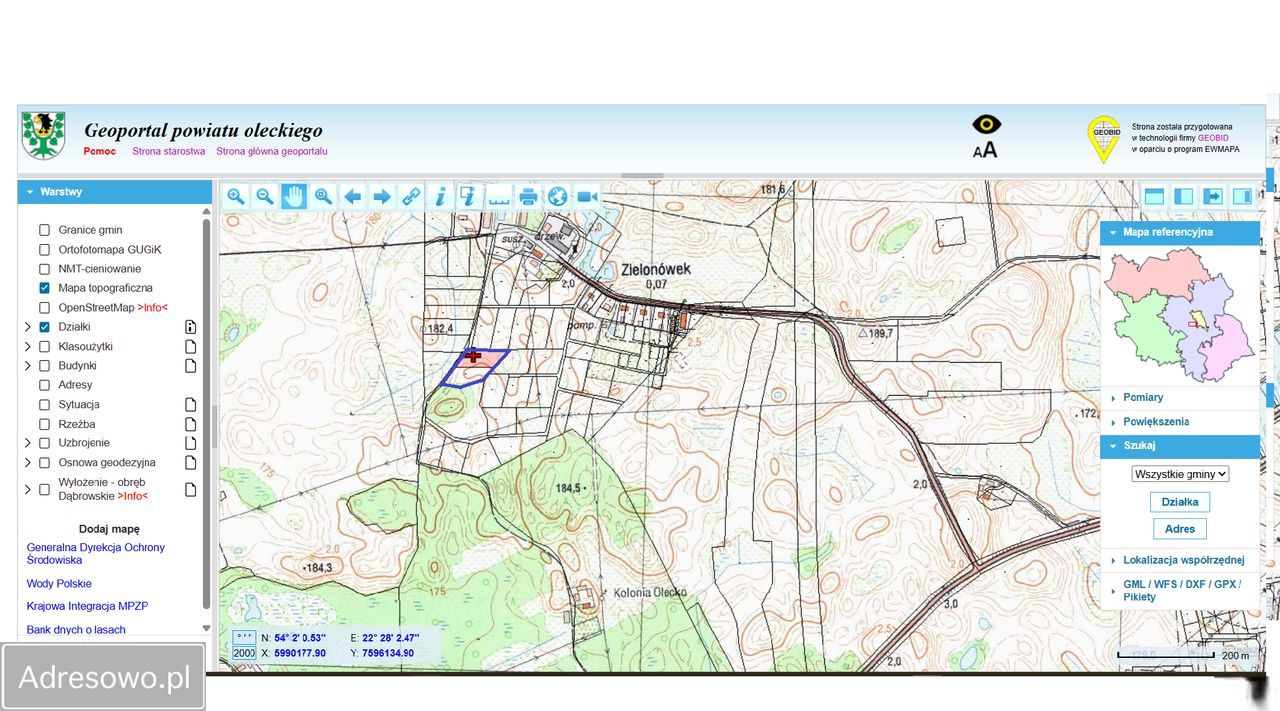Expand the Budynki layer tree arrow
This screenshot has width=1280, height=711.
point(28,366)
